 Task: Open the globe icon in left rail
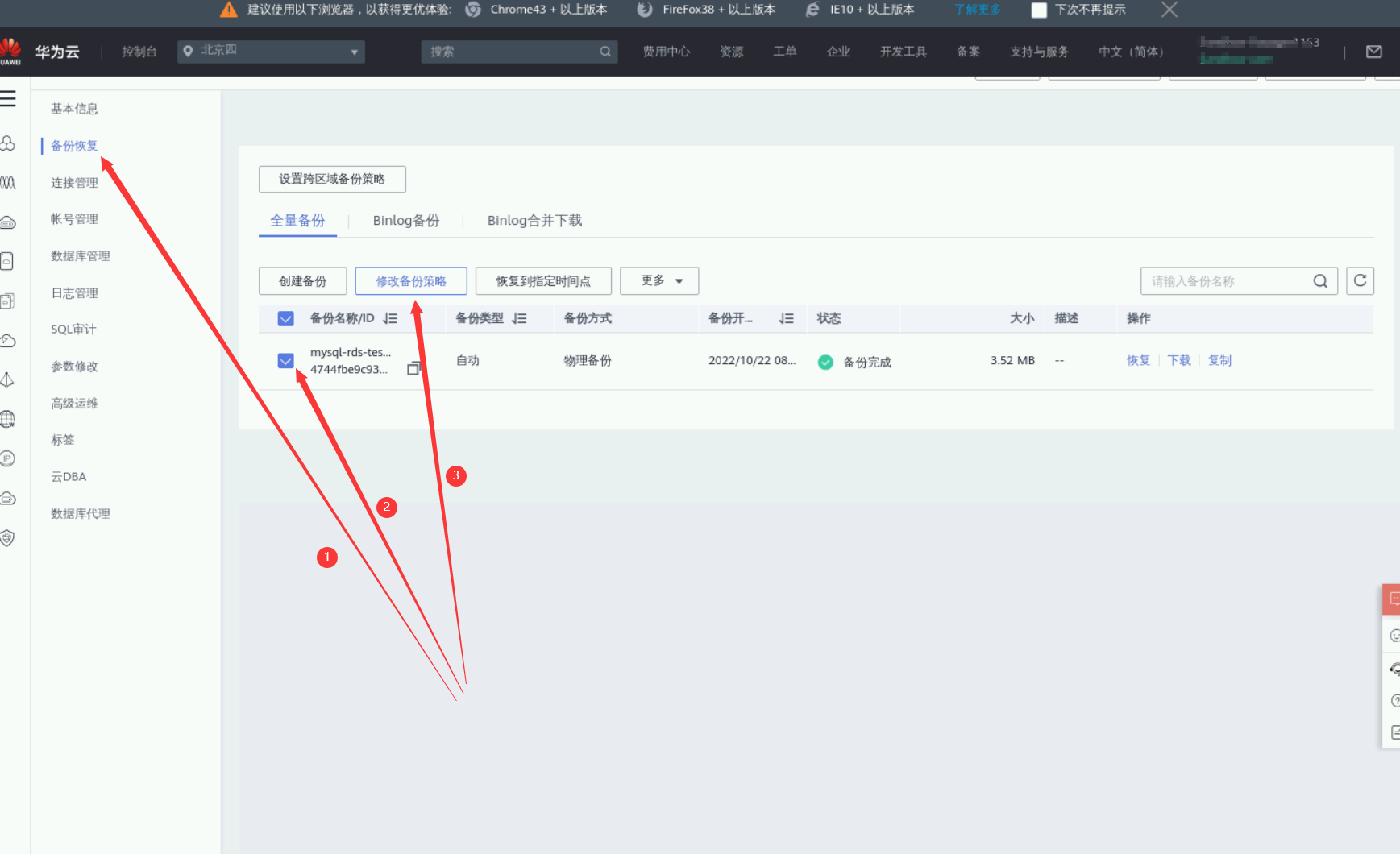7,419
